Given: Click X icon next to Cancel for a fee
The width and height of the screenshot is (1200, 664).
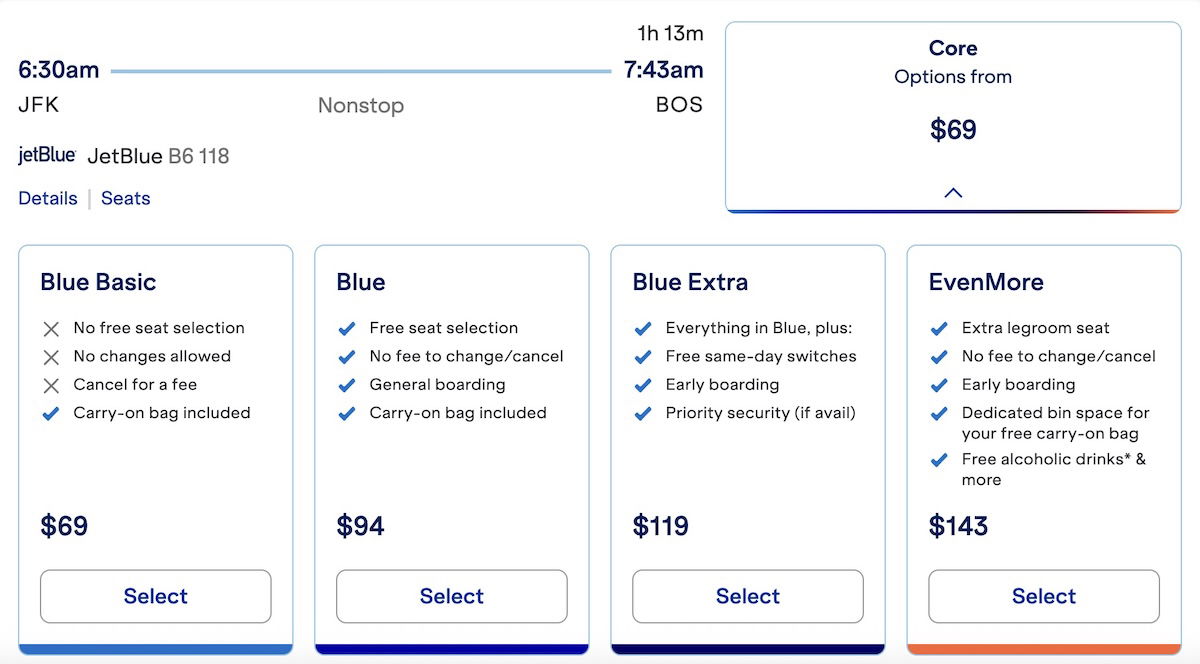Looking at the screenshot, I should pyautogui.click(x=51, y=385).
